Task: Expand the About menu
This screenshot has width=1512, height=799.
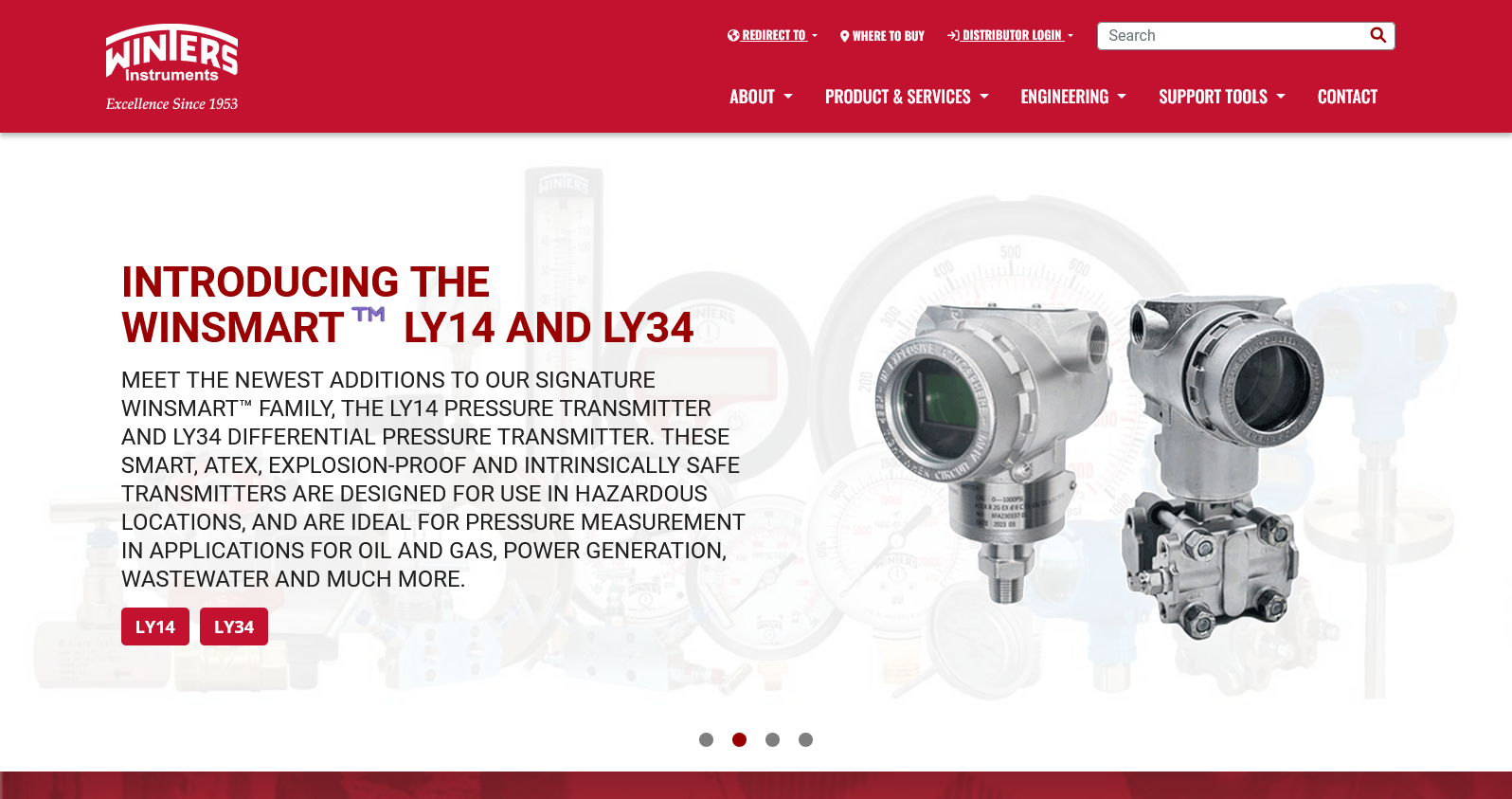Action: pos(761,97)
